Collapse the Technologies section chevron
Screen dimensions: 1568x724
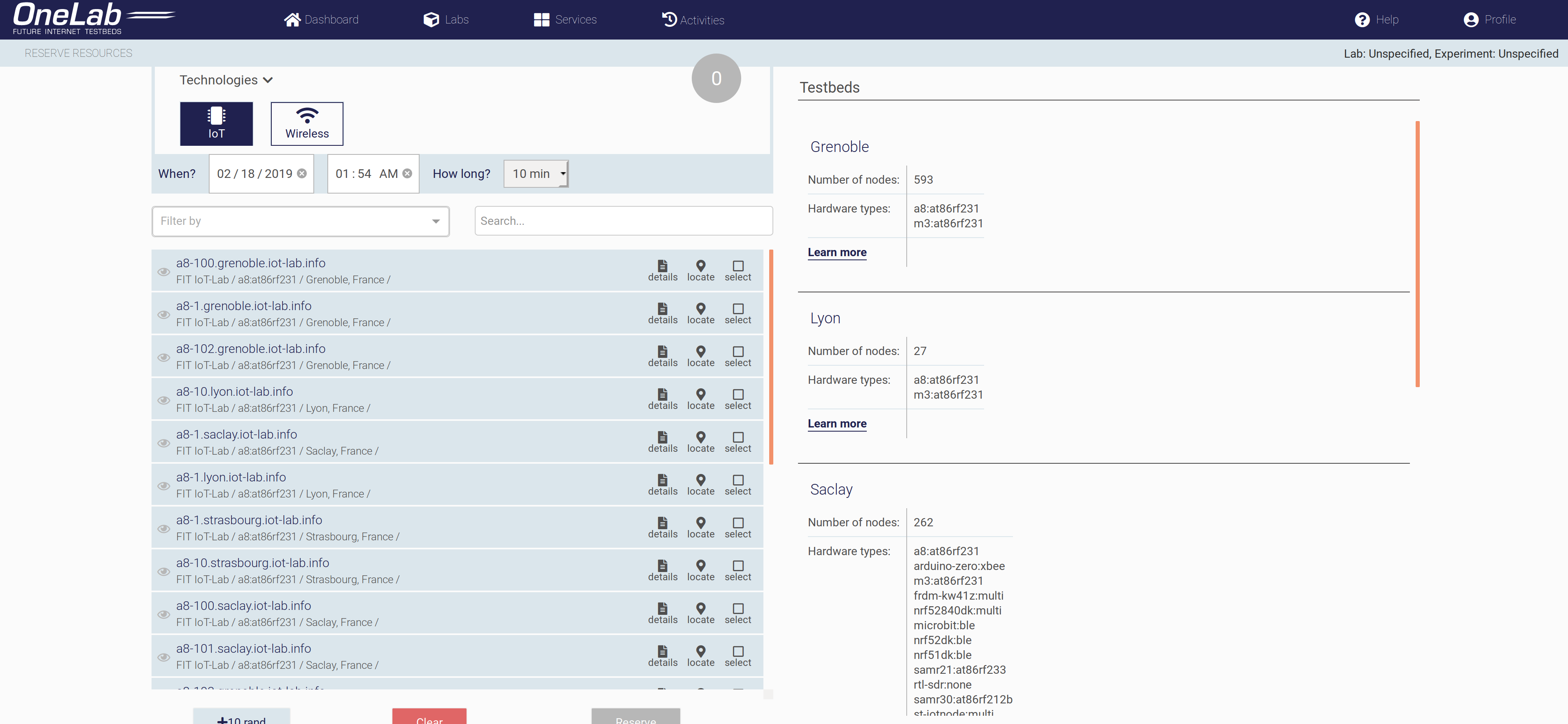(268, 80)
